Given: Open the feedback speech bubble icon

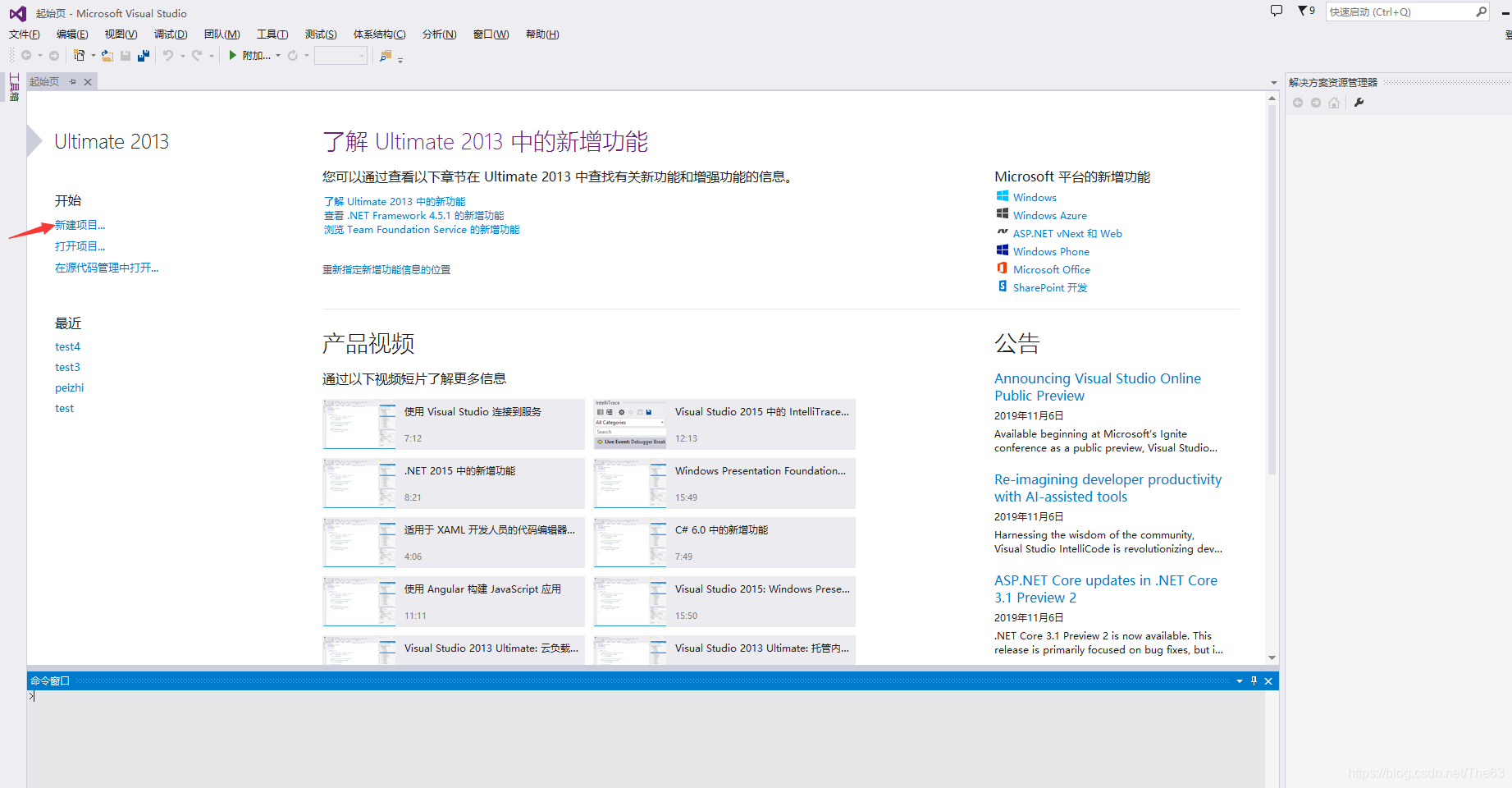Looking at the screenshot, I should point(1277,11).
